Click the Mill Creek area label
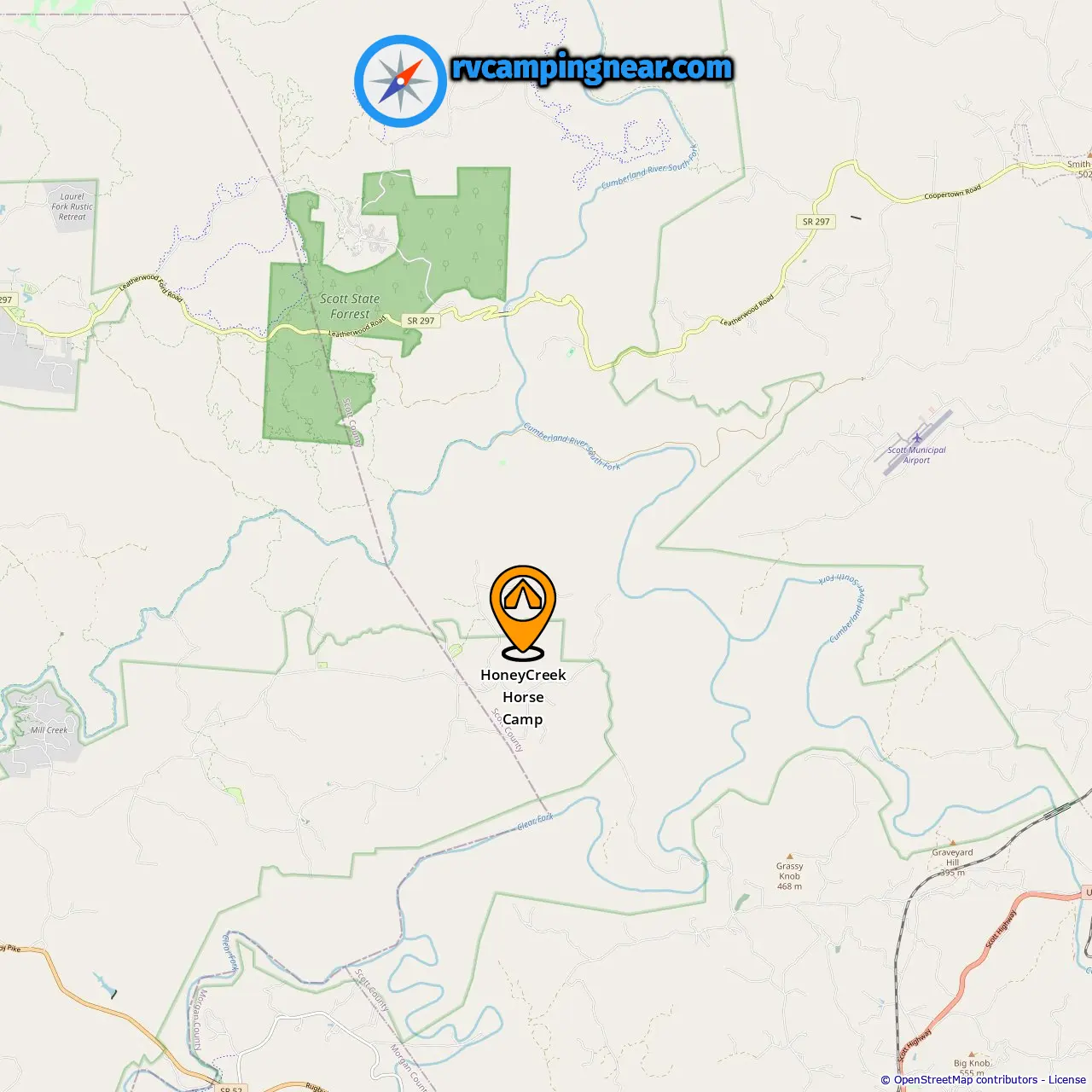This screenshot has width=1092, height=1092. pos(49,729)
